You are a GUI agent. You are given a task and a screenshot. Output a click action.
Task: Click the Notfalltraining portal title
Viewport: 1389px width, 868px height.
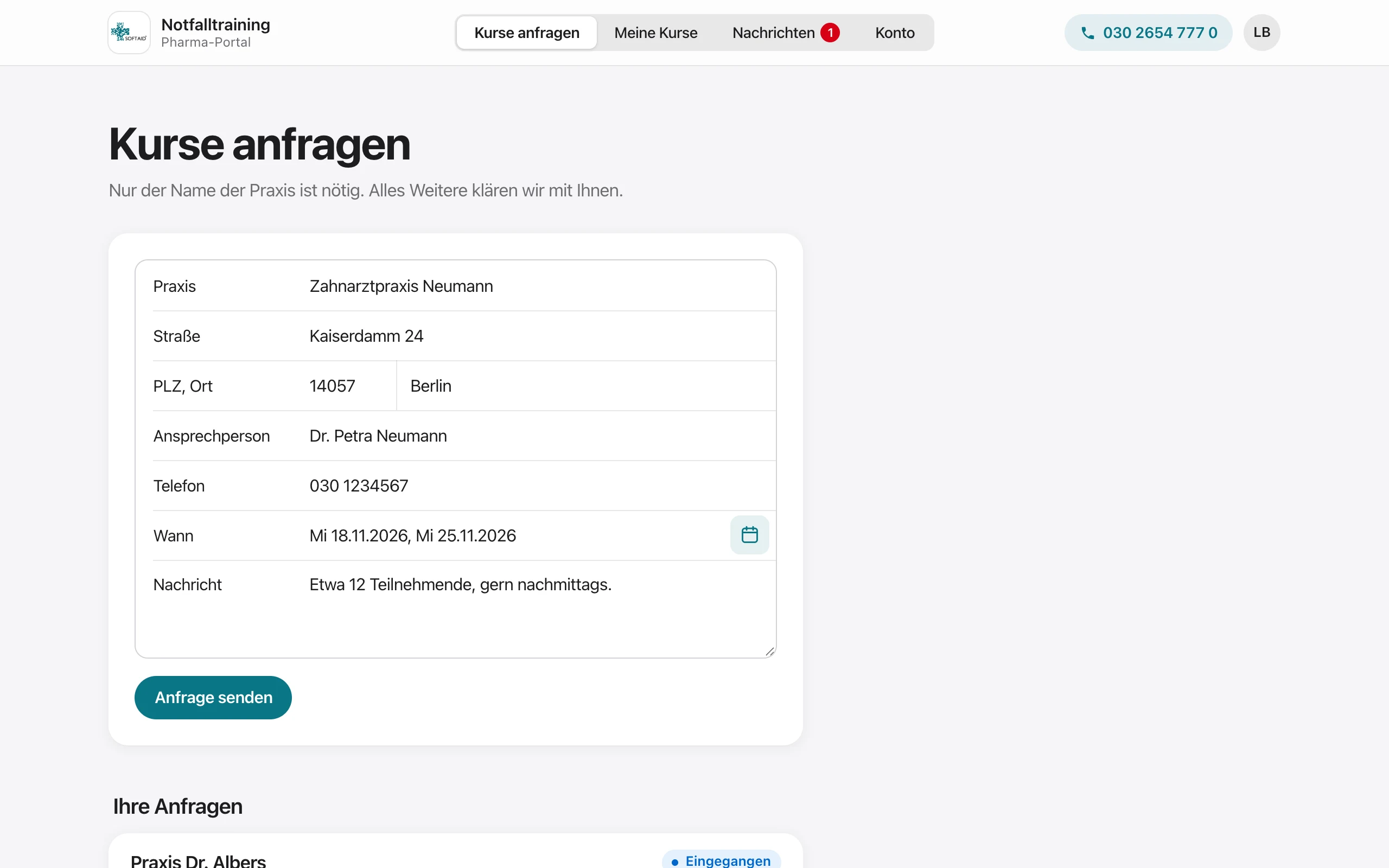point(215,25)
